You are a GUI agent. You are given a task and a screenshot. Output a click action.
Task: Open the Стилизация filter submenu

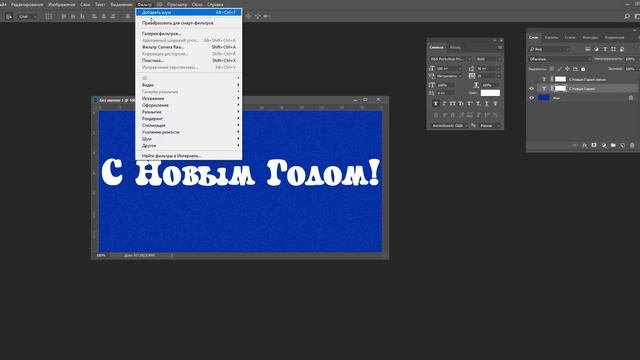[x=189, y=125]
